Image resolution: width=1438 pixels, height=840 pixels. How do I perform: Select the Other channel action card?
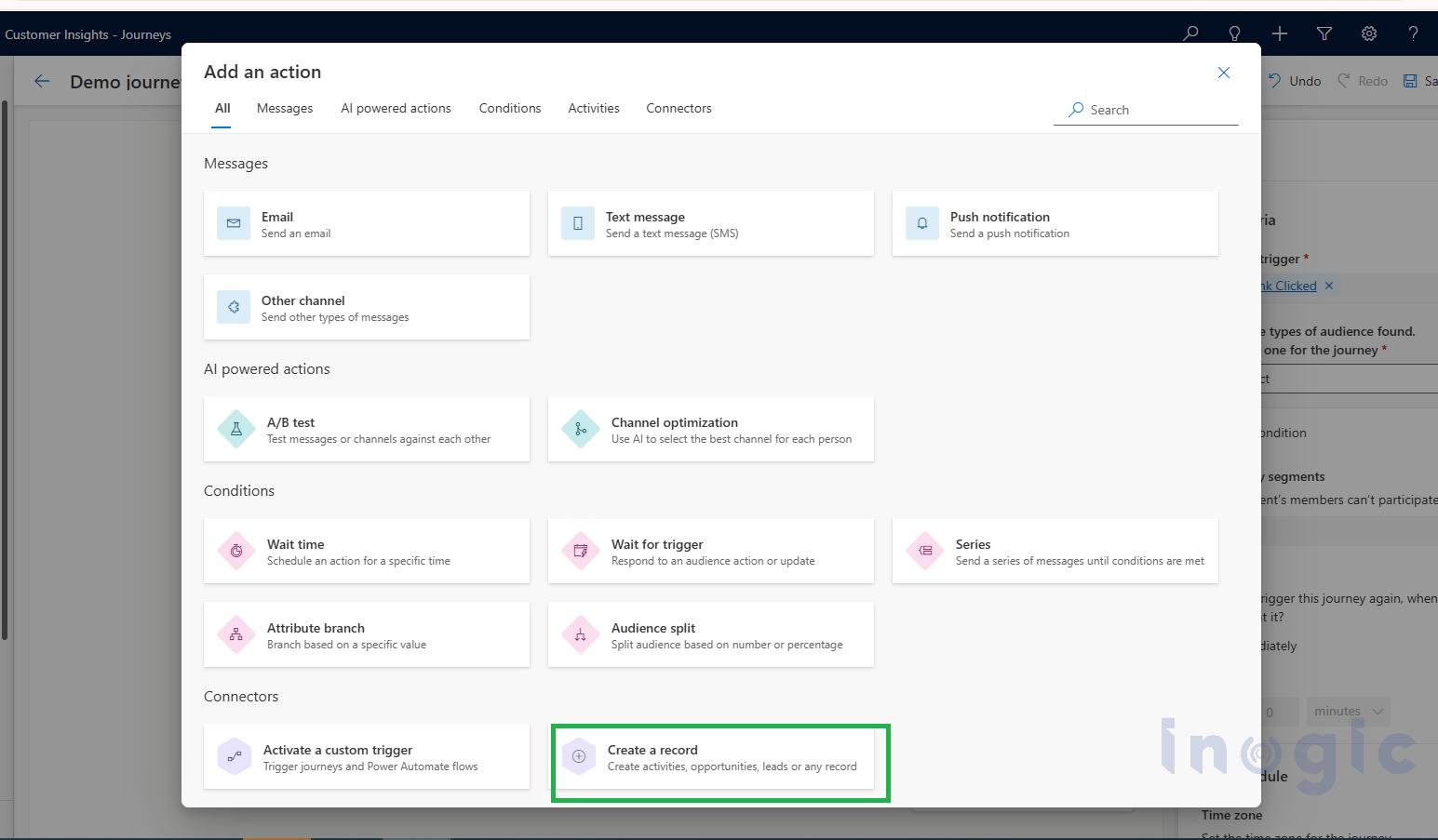(x=367, y=307)
